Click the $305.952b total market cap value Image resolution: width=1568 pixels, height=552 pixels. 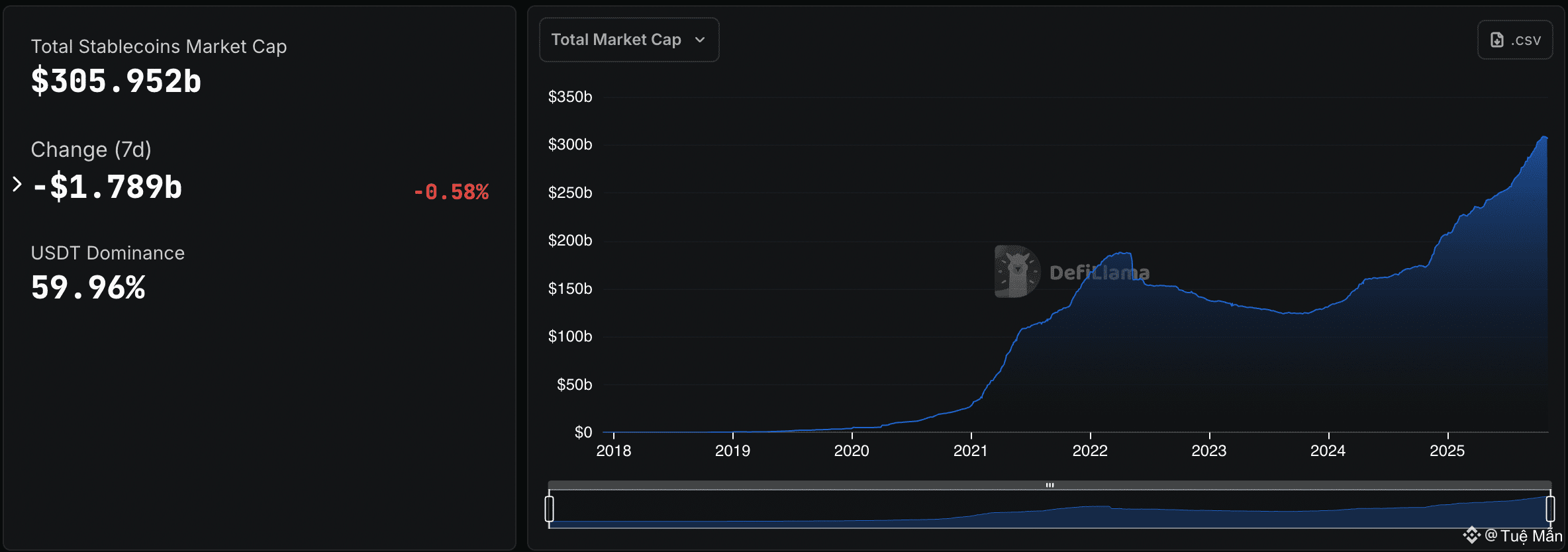(116, 81)
